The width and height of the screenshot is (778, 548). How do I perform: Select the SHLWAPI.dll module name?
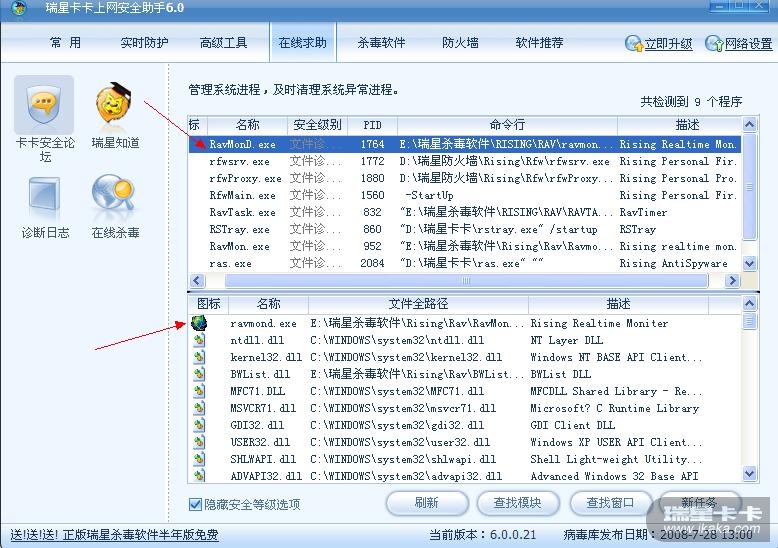tap(263, 459)
